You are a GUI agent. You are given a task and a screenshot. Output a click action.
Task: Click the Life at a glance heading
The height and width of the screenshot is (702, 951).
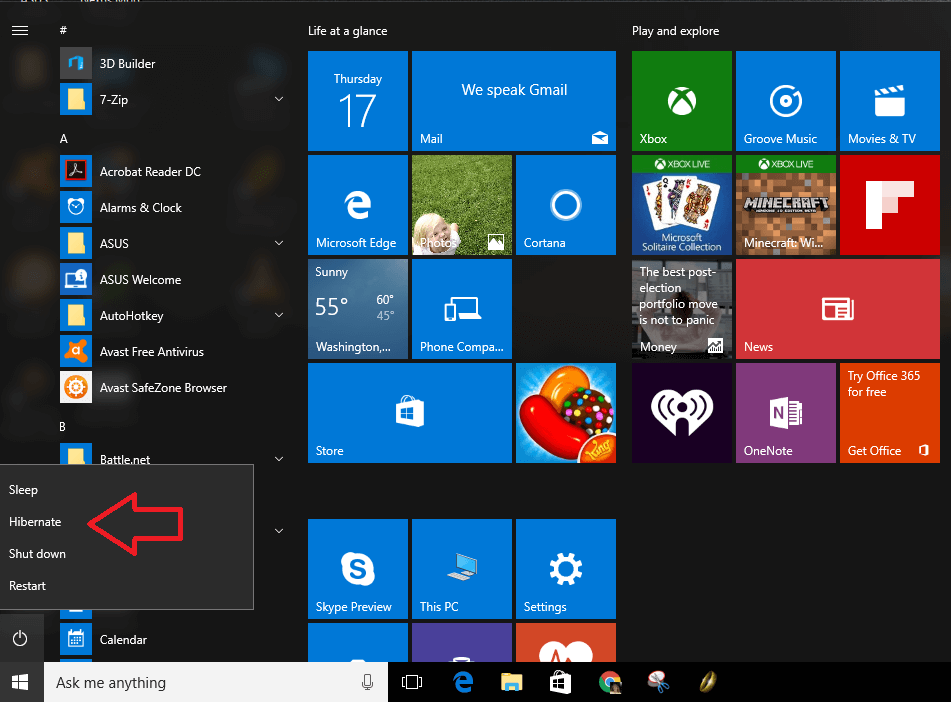tap(348, 31)
